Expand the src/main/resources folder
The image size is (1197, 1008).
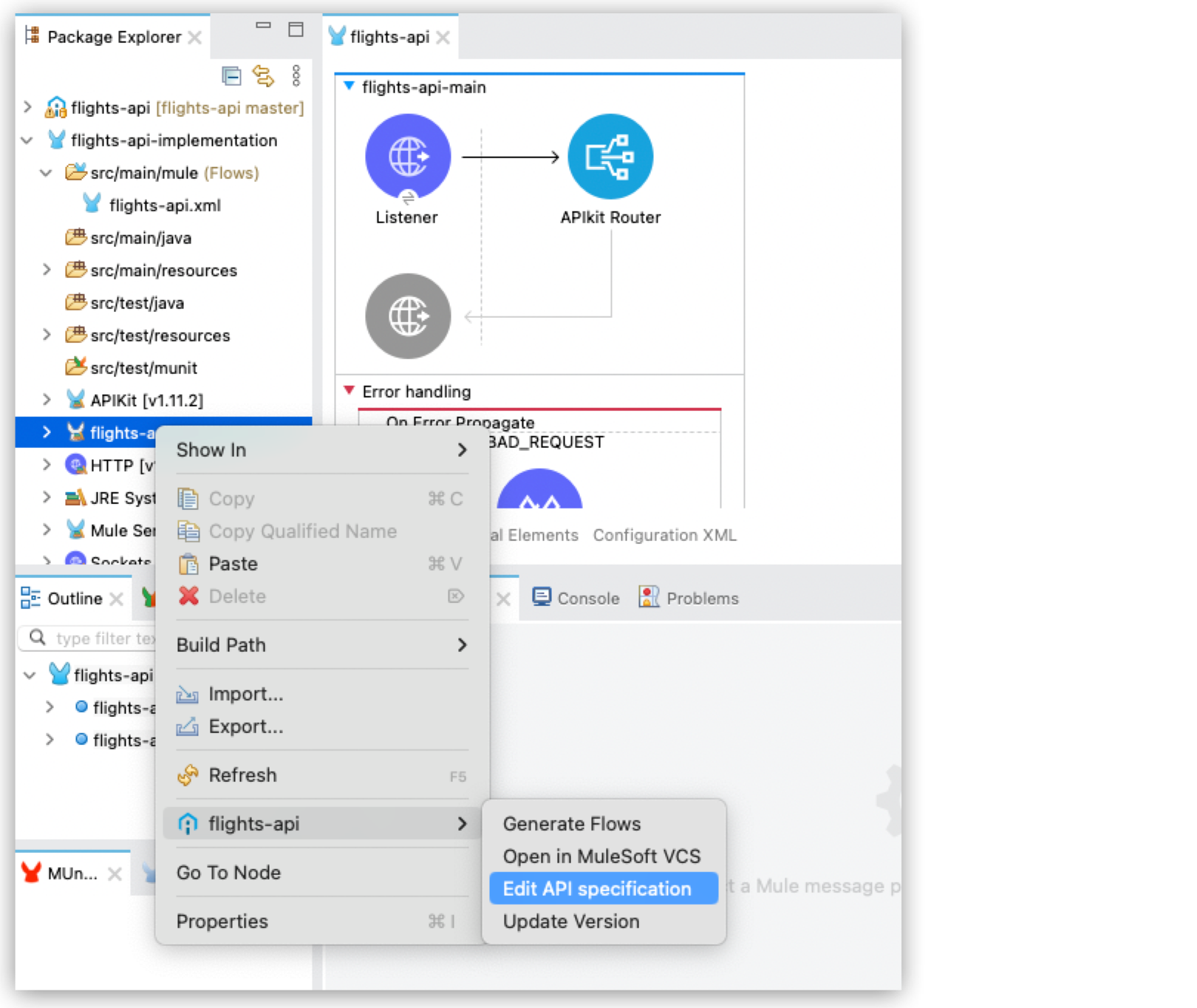(x=47, y=270)
